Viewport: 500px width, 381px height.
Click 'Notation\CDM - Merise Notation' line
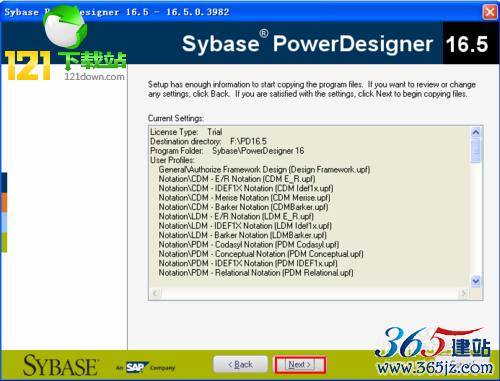point(244,197)
